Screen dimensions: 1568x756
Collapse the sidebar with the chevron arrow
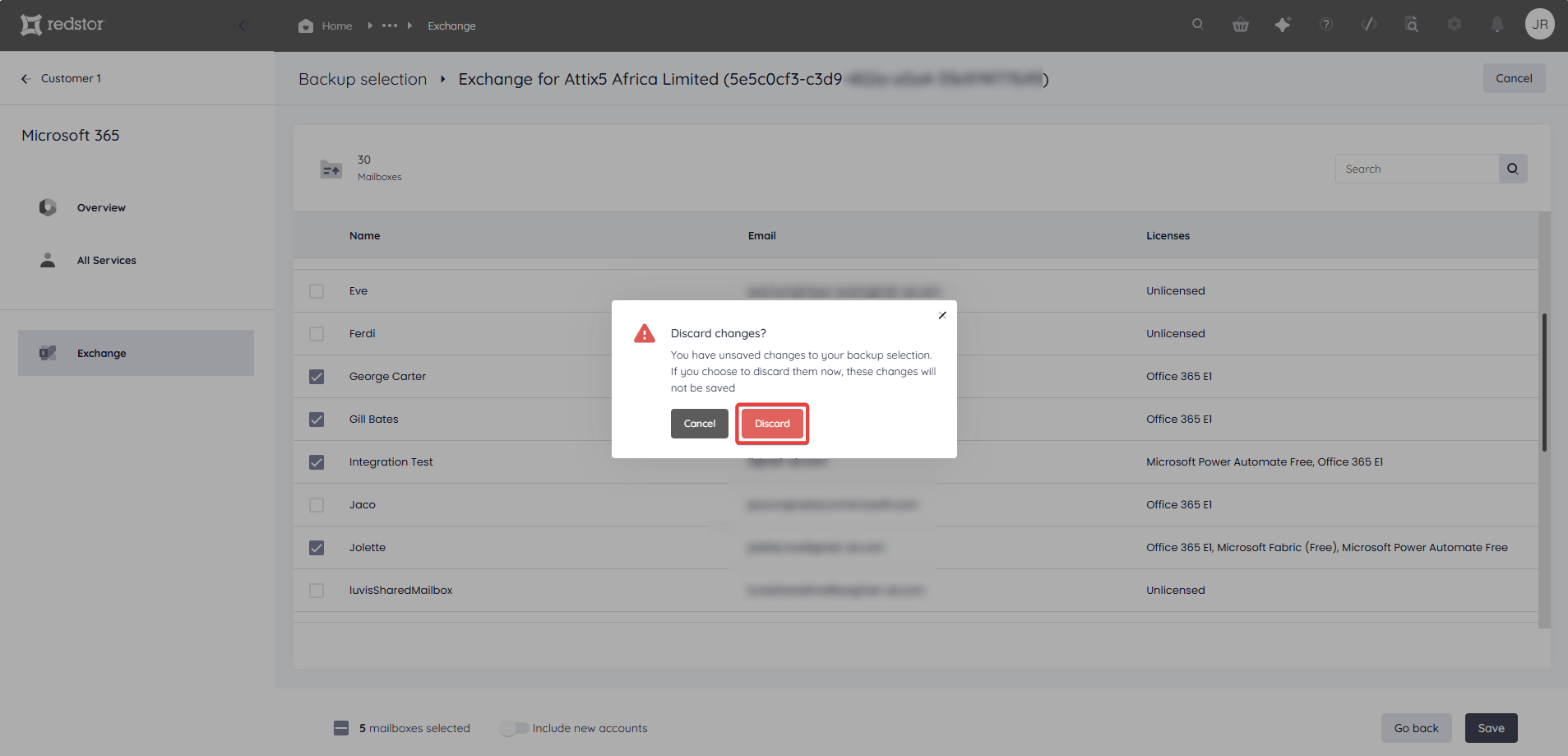pyautogui.click(x=243, y=26)
